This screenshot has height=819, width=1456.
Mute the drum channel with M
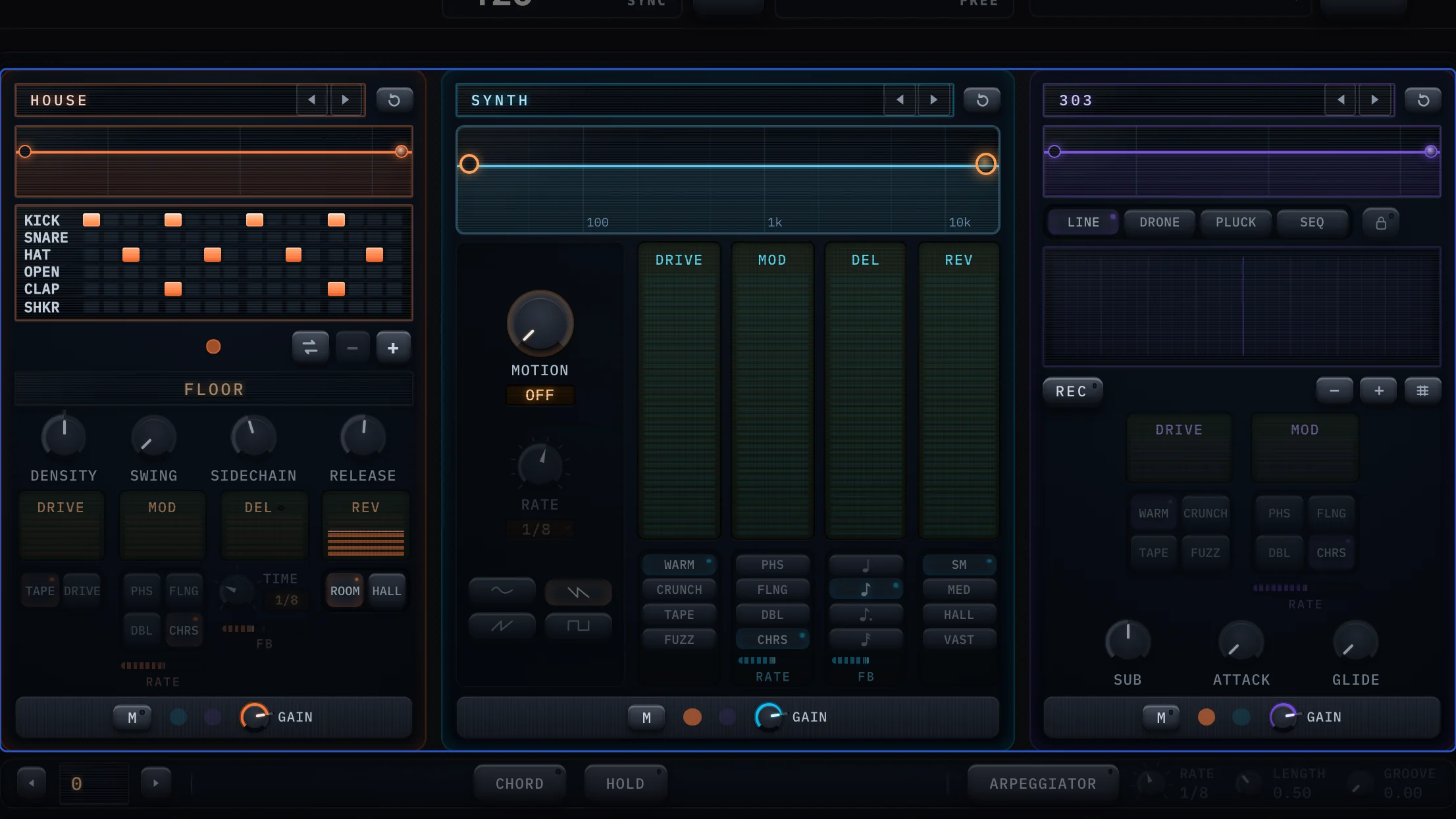click(132, 718)
